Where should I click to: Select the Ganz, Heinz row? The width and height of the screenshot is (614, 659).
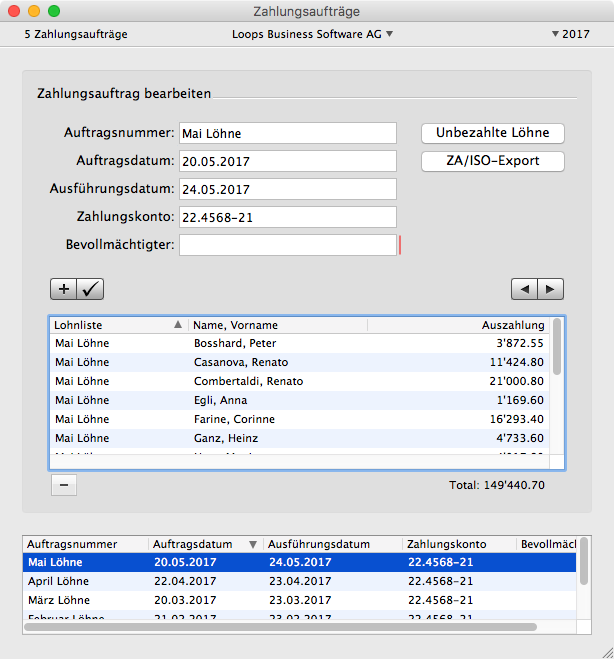point(300,438)
